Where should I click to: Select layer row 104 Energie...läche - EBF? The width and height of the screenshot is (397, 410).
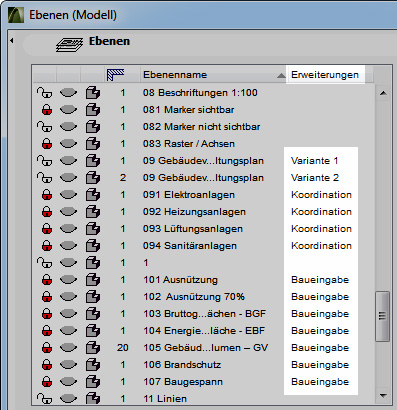click(203, 331)
